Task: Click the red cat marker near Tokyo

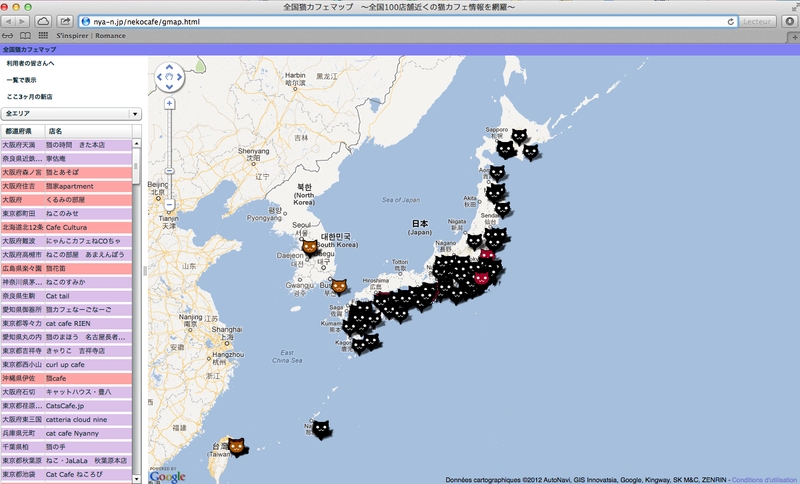Action: (x=482, y=279)
